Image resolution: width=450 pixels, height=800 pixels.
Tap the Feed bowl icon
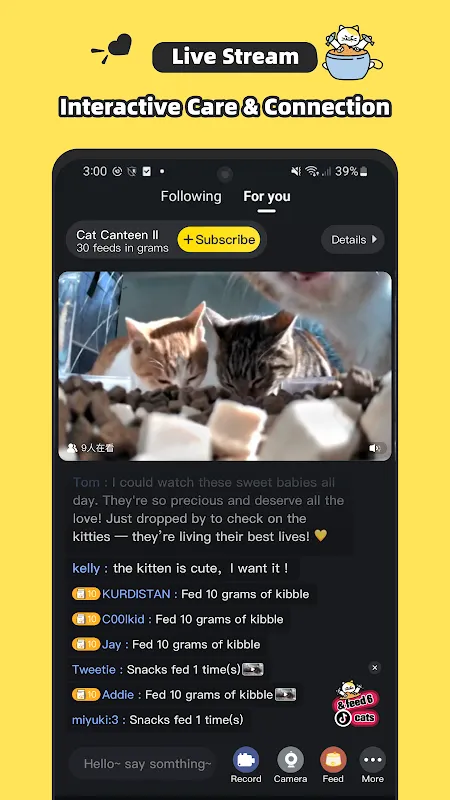click(333, 760)
